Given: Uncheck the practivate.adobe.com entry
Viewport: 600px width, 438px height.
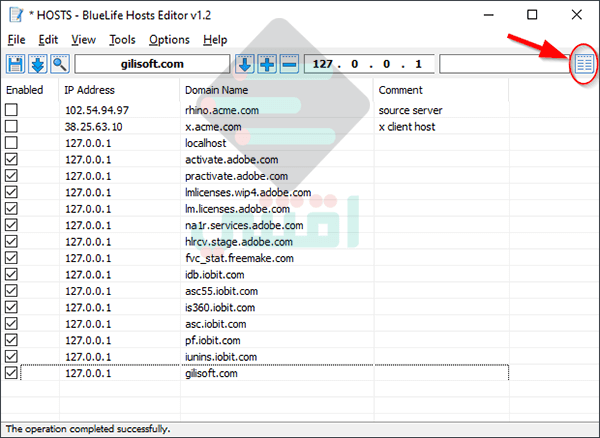Looking at the screenshot, I should [11, 176].
